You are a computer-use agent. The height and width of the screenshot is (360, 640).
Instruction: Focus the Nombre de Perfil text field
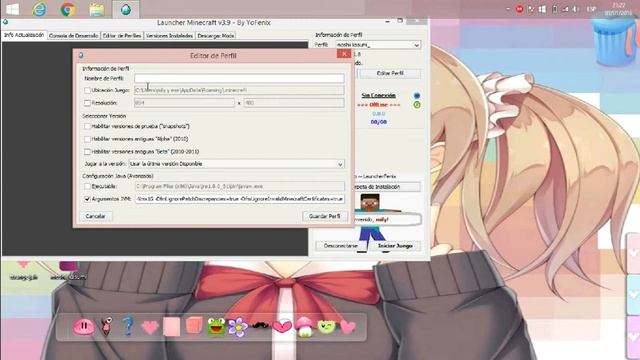tap(239, 78)
